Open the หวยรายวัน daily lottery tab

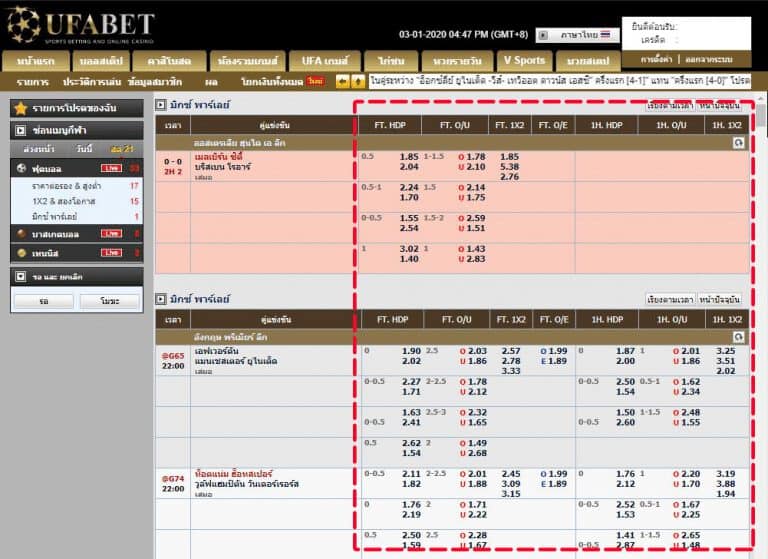pyautogui.click(x=457, y=61)
